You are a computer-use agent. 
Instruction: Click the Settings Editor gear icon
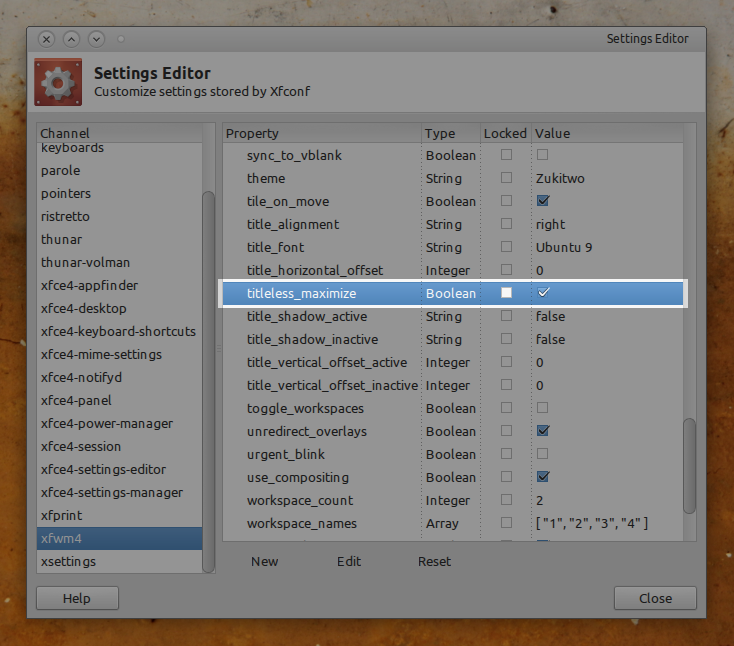(x=58, y=82)
